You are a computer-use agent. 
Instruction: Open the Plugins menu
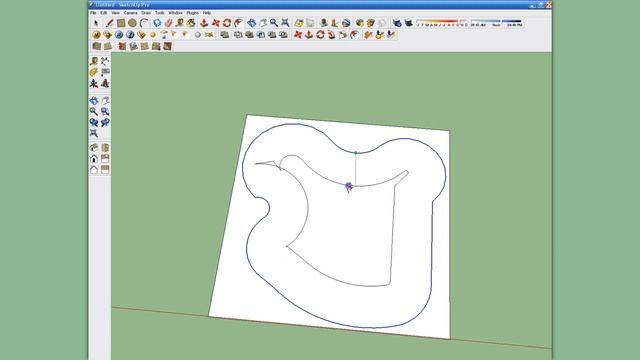[x=193, y=13]
